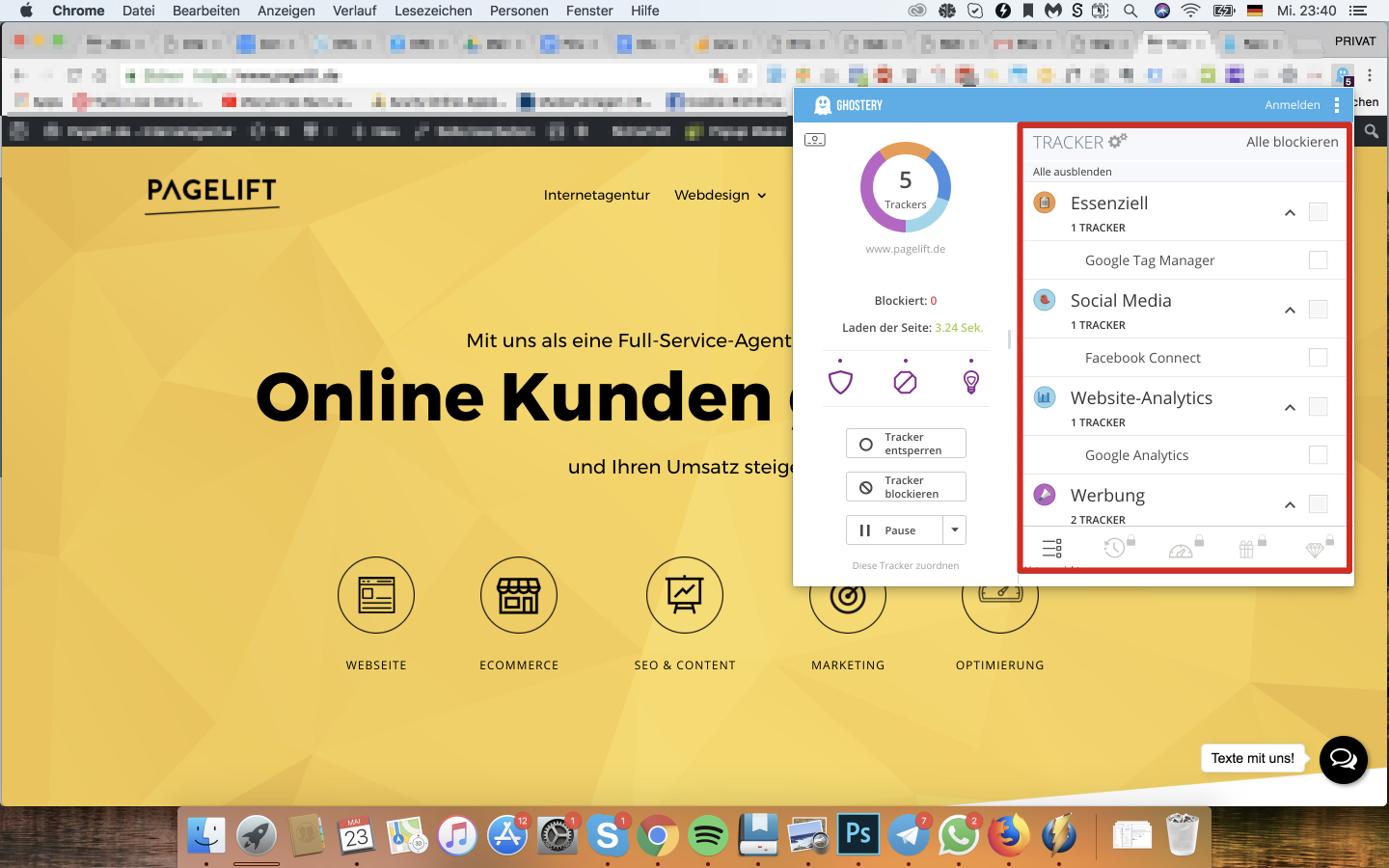Open Telegram from the dock
The width and height of the screenshot is (1389, 868).
pos(909,835)
